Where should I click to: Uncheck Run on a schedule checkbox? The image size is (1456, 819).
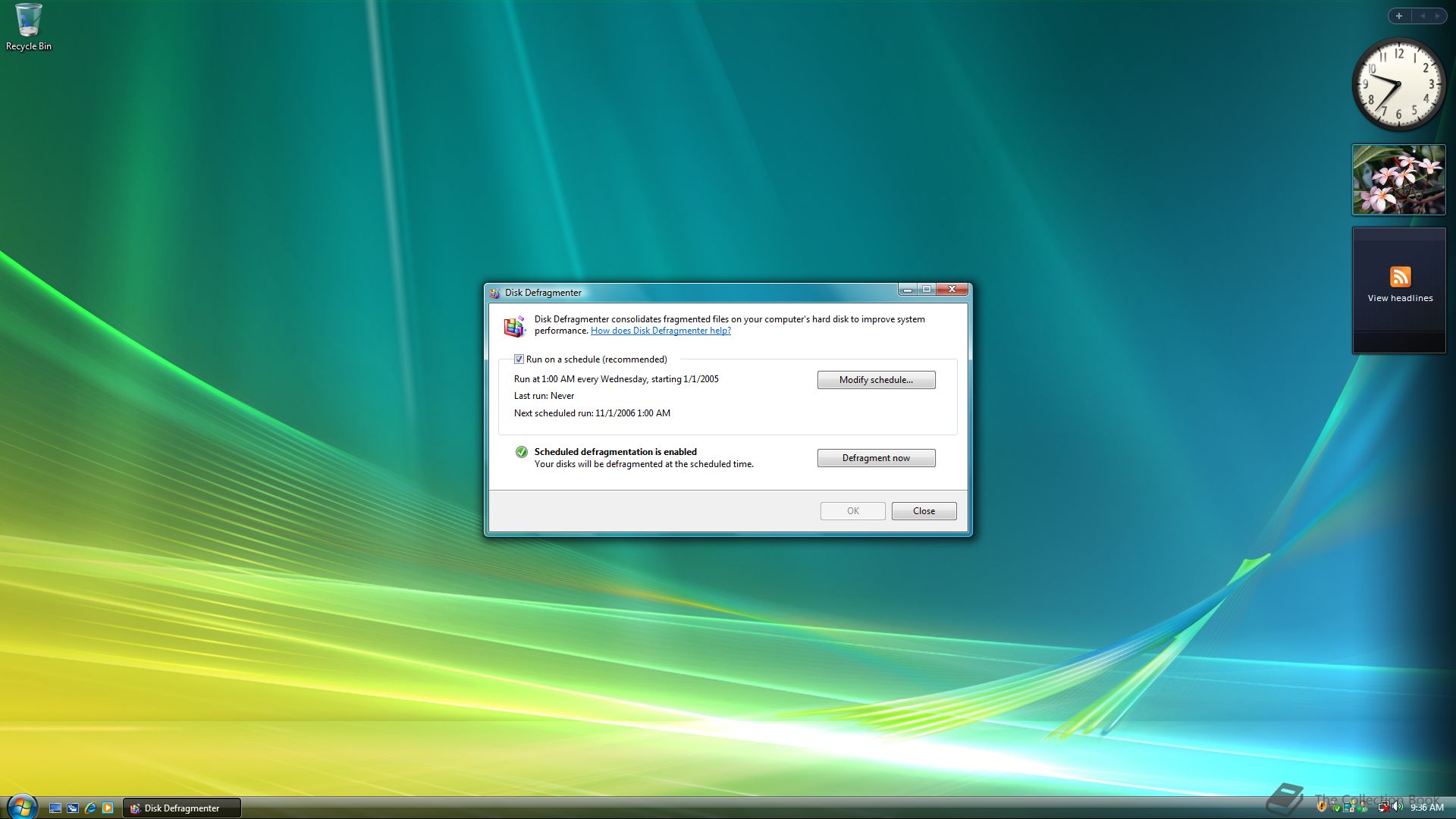point(519,359)
